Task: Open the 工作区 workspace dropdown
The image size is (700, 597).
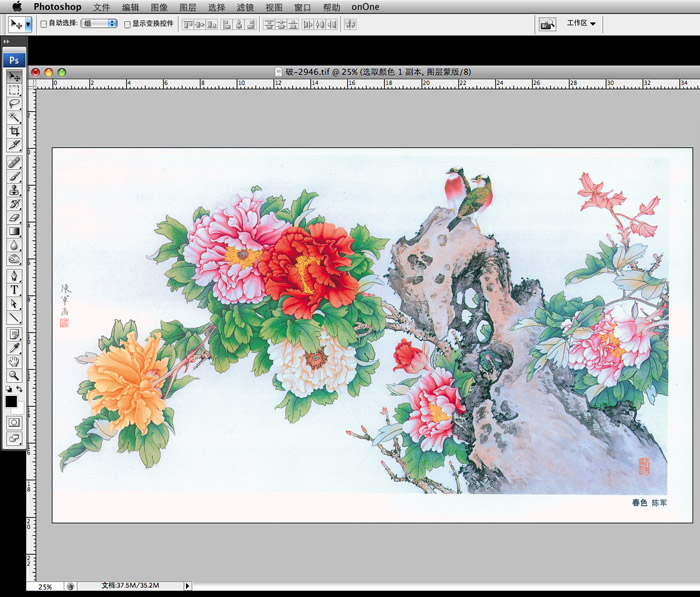Action: [x=581, y=23]
